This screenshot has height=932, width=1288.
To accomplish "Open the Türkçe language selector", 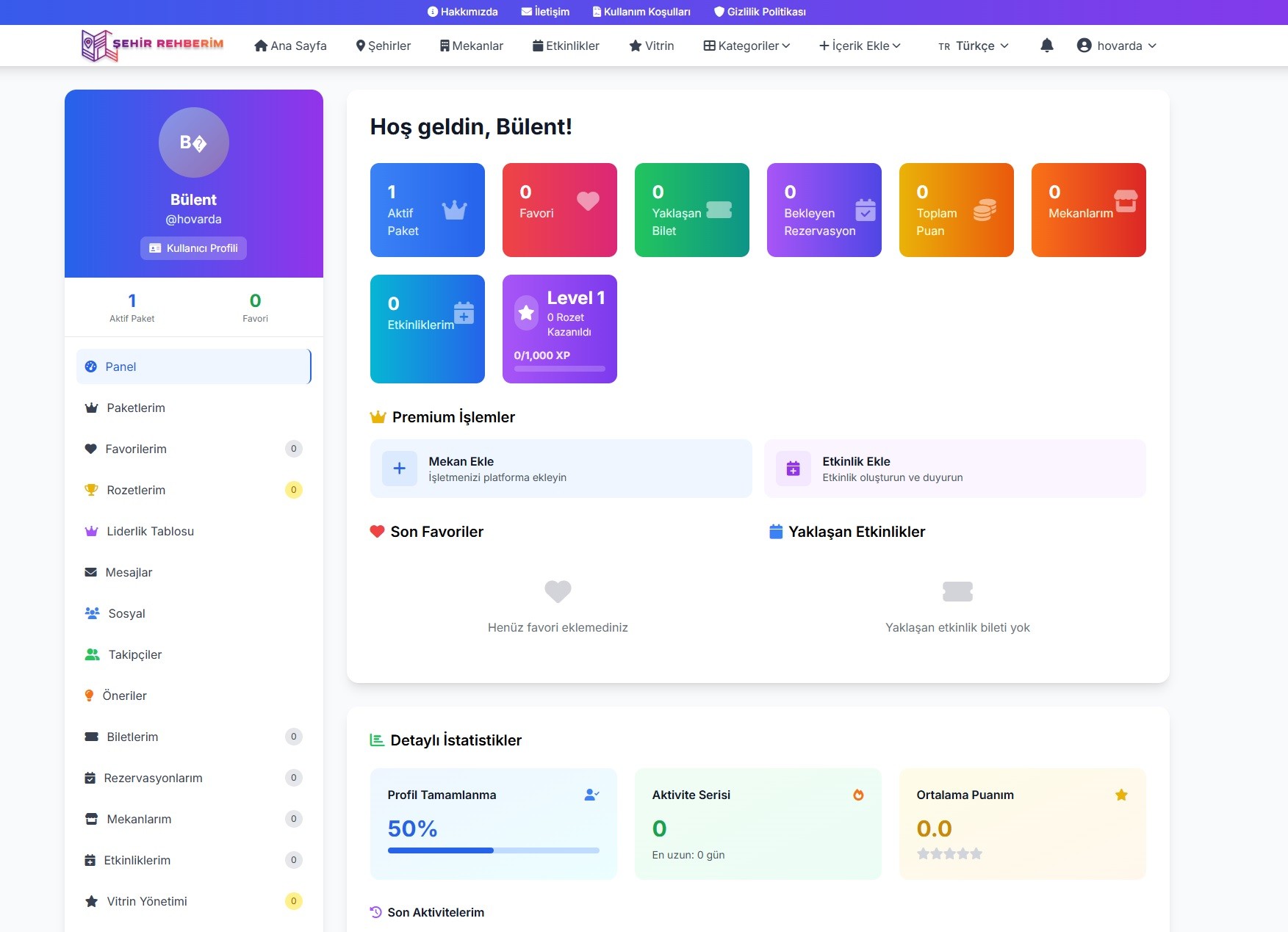I will (x=974, y=46).
